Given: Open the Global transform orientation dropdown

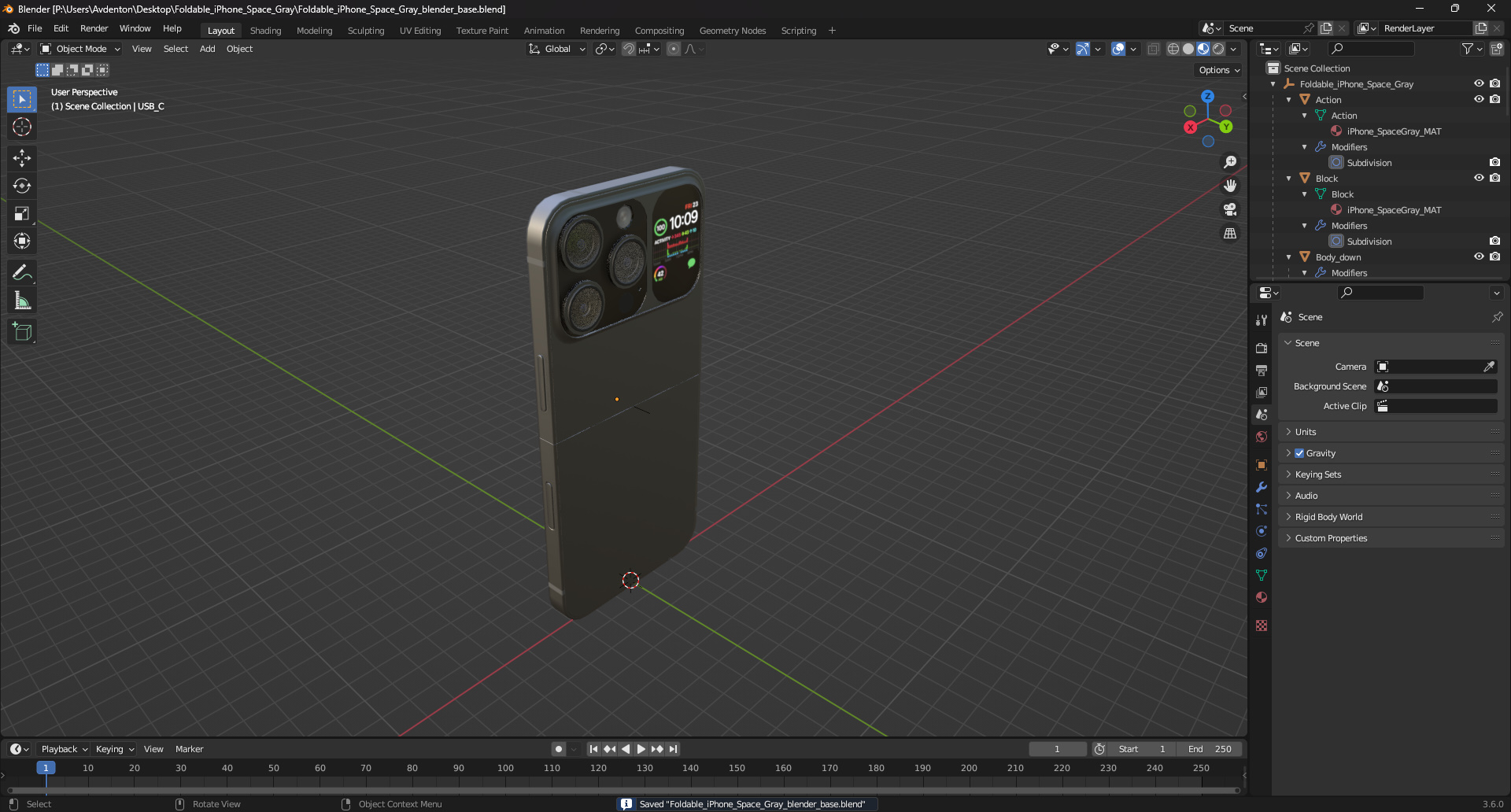Looking at the screenshot, I should 557,49.
